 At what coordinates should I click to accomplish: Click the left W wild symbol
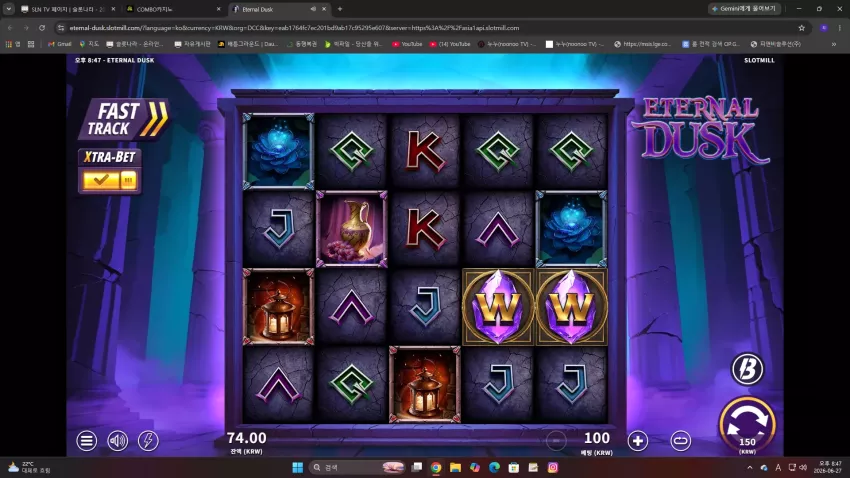pyautogui.click(x=498, y=307)
